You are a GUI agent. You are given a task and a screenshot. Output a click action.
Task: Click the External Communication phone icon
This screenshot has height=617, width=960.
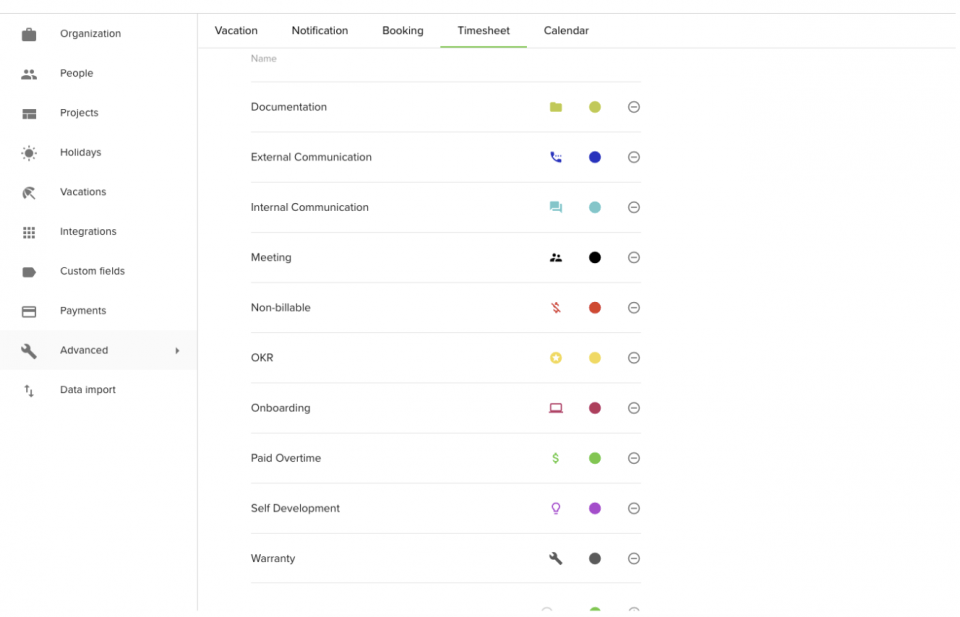coord(555,157)
